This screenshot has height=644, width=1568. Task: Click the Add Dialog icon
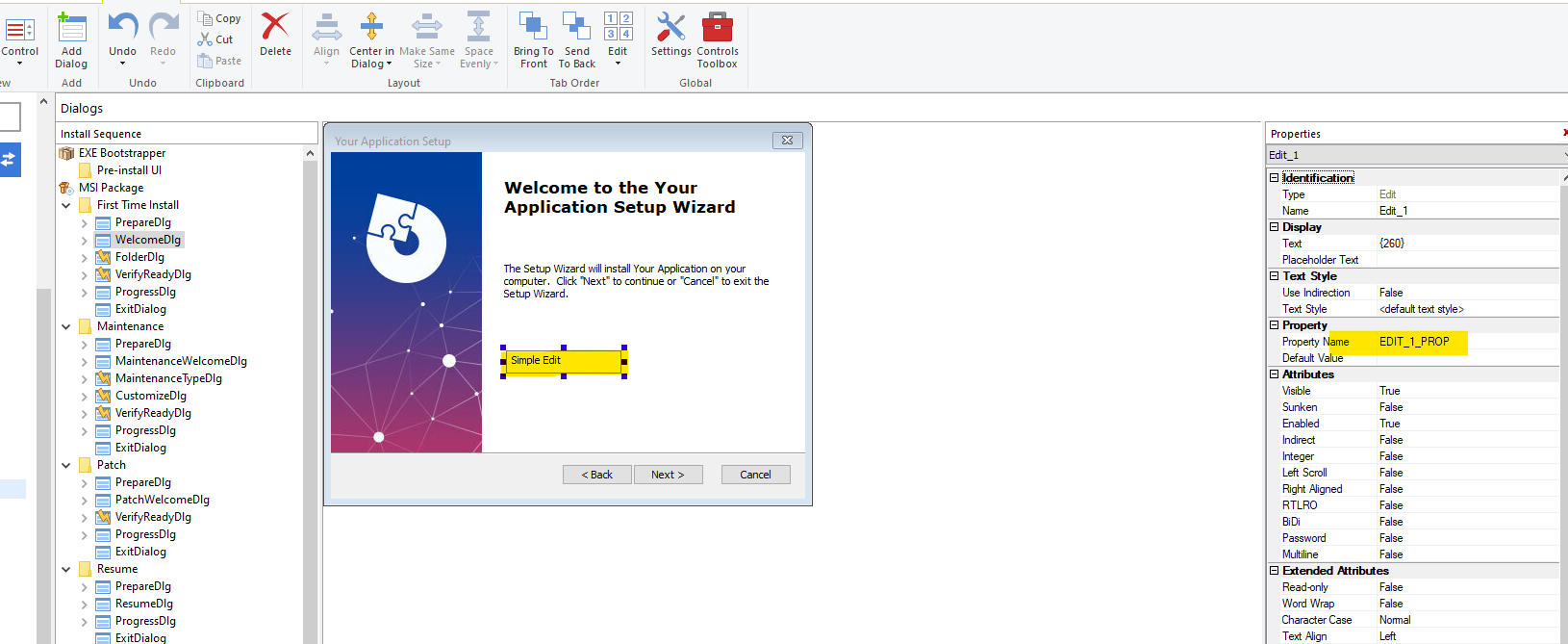pyautogui.click(x=71, y=28)
